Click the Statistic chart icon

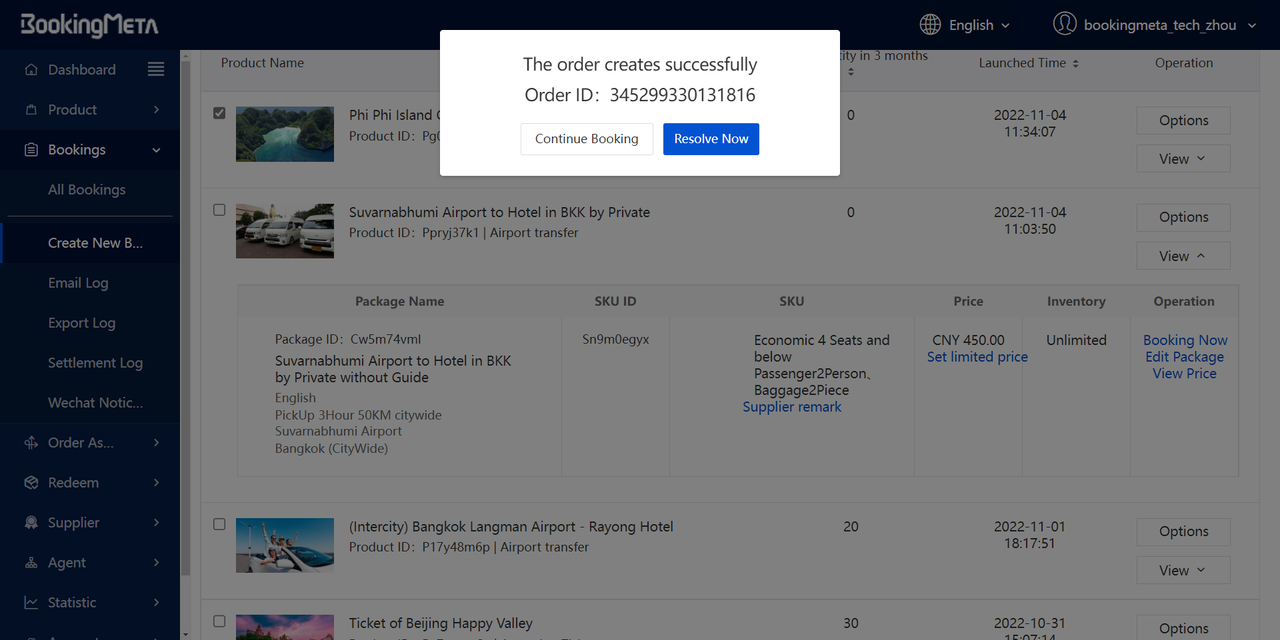coord(30,603)
